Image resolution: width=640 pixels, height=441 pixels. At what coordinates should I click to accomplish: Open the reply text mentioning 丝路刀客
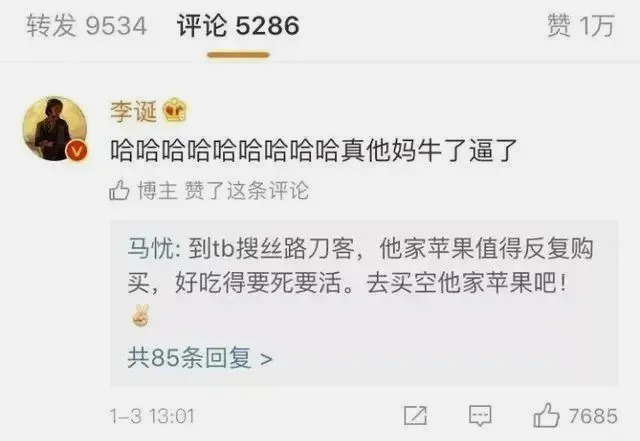coord(361,265)
